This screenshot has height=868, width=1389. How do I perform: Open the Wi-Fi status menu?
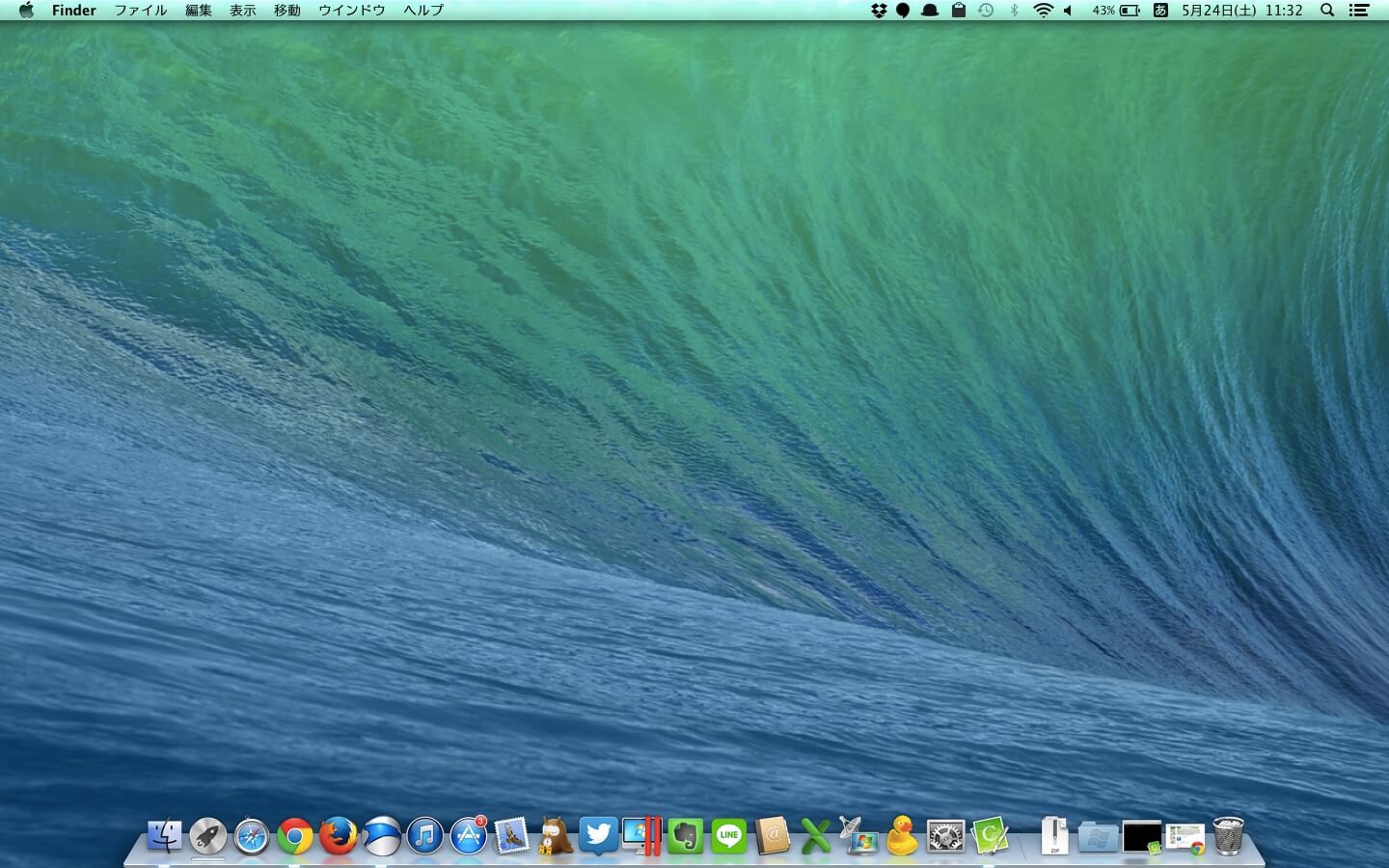tap(1043, 11)
